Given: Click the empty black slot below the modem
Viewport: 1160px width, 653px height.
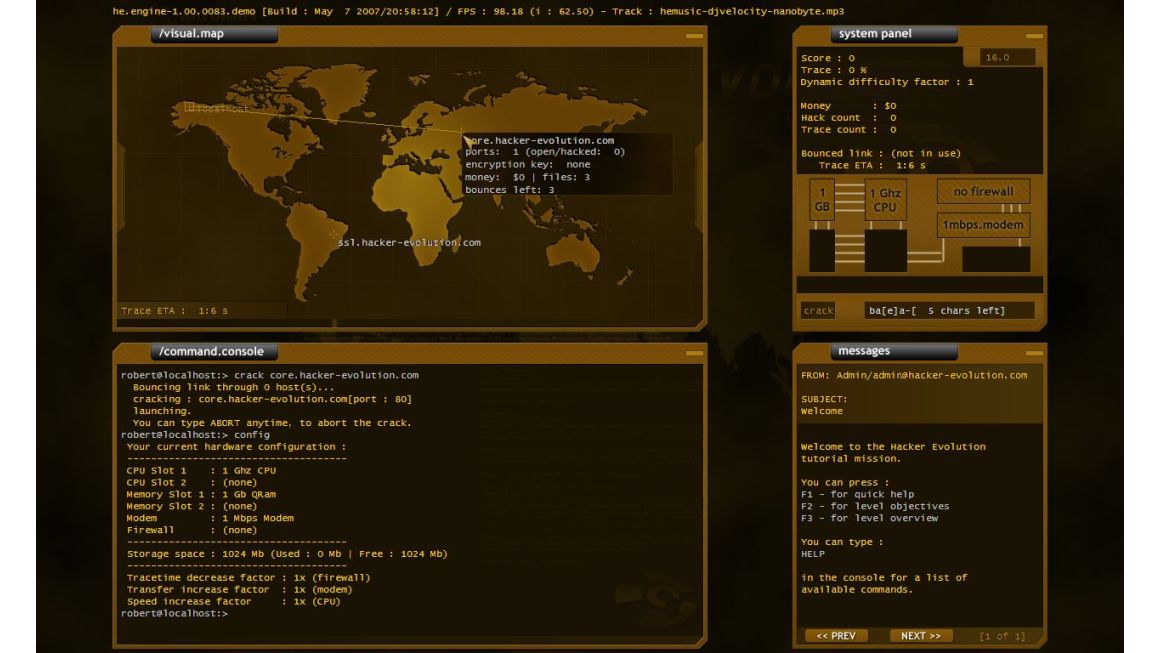Looking at the screenshot, I should coord(996,260).
